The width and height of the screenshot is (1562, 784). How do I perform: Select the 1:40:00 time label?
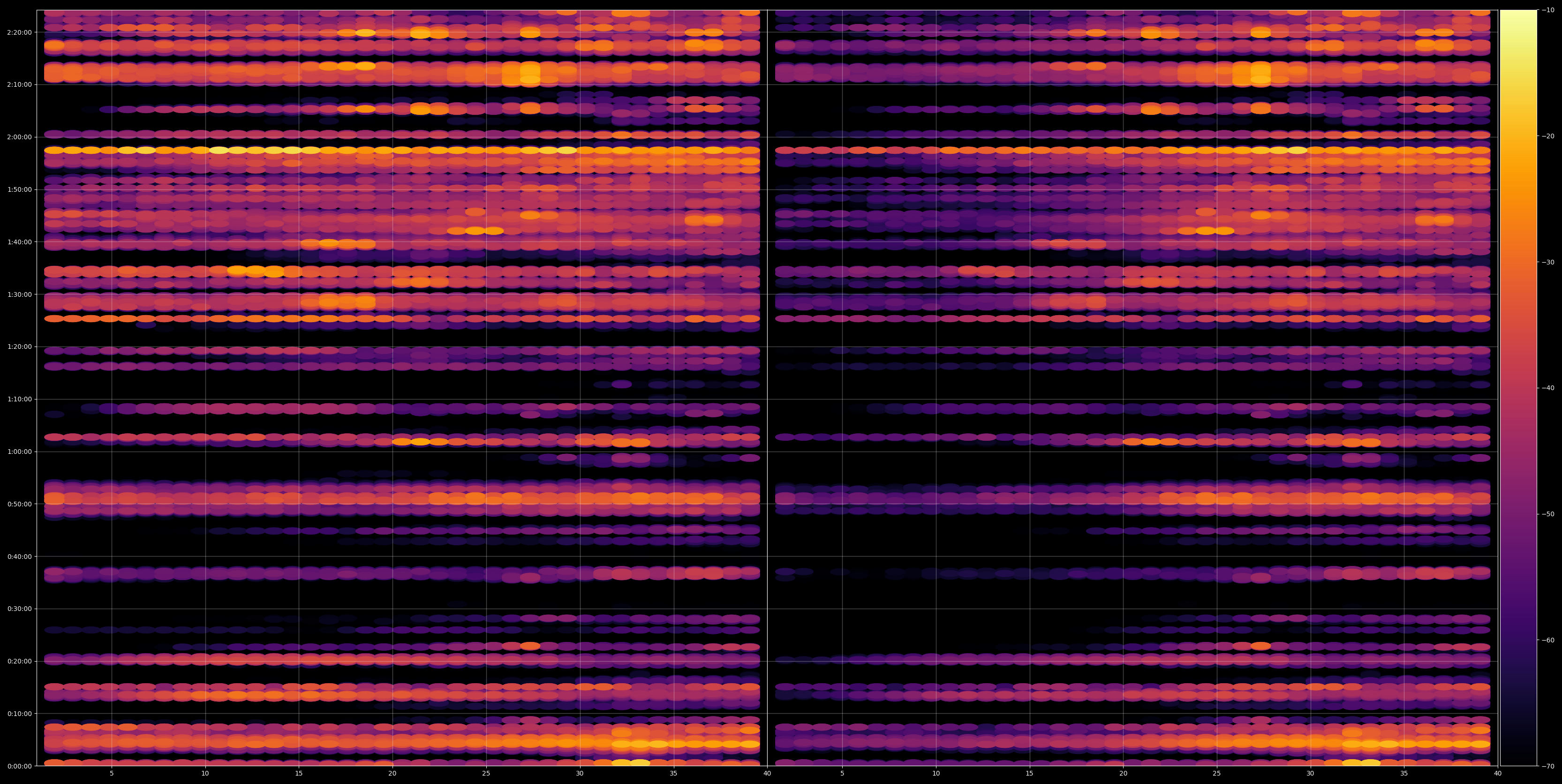19,242
